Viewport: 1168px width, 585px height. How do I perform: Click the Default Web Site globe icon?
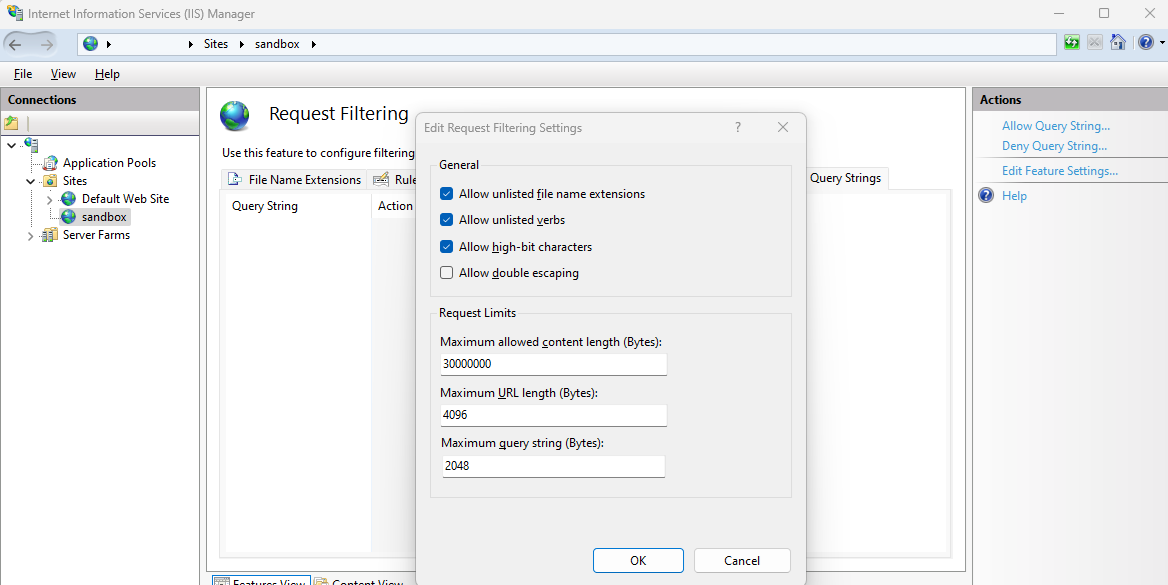68,199
